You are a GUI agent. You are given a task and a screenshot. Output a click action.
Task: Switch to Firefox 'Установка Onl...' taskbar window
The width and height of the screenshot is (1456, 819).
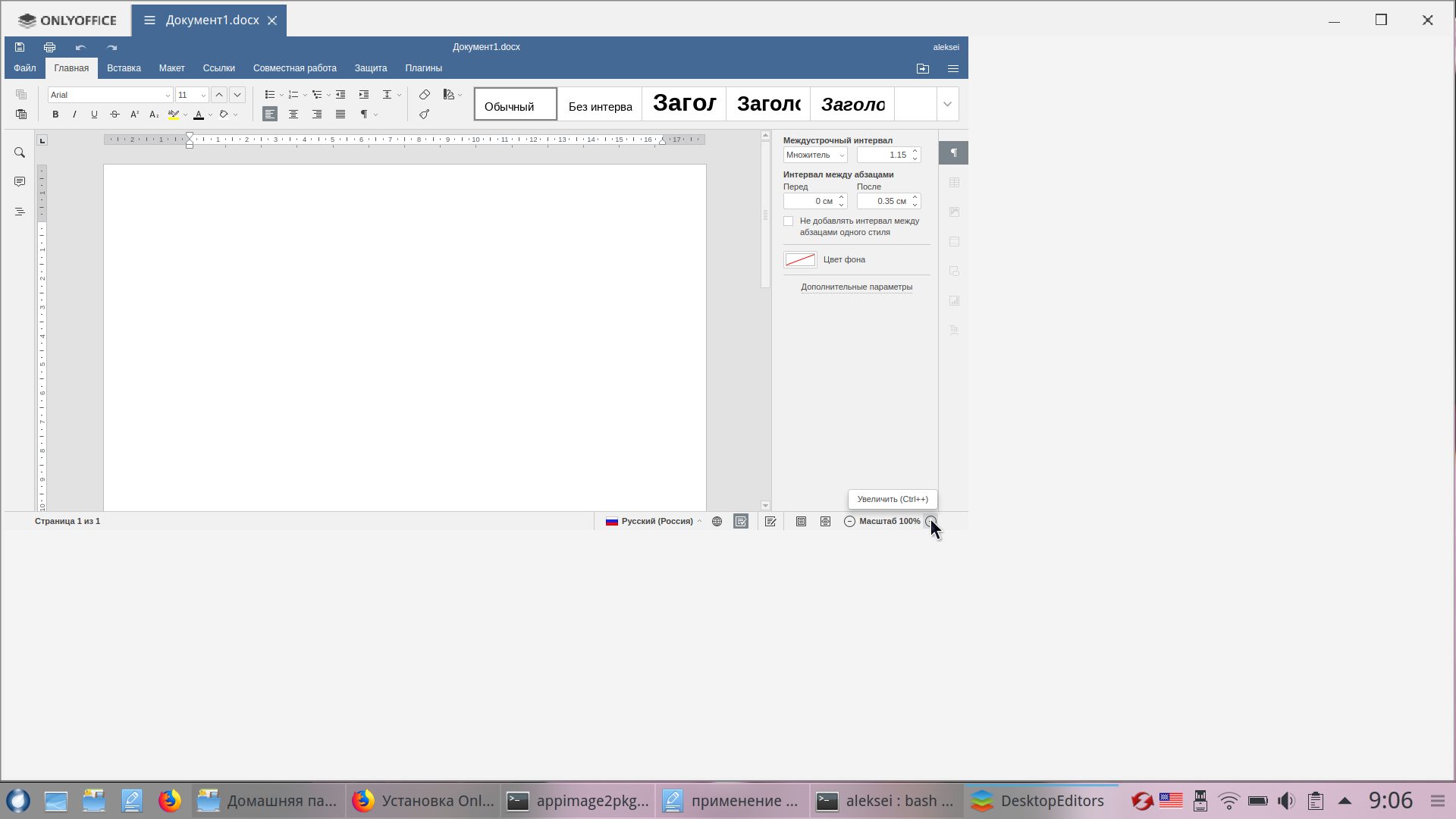[x=423, y=802]
